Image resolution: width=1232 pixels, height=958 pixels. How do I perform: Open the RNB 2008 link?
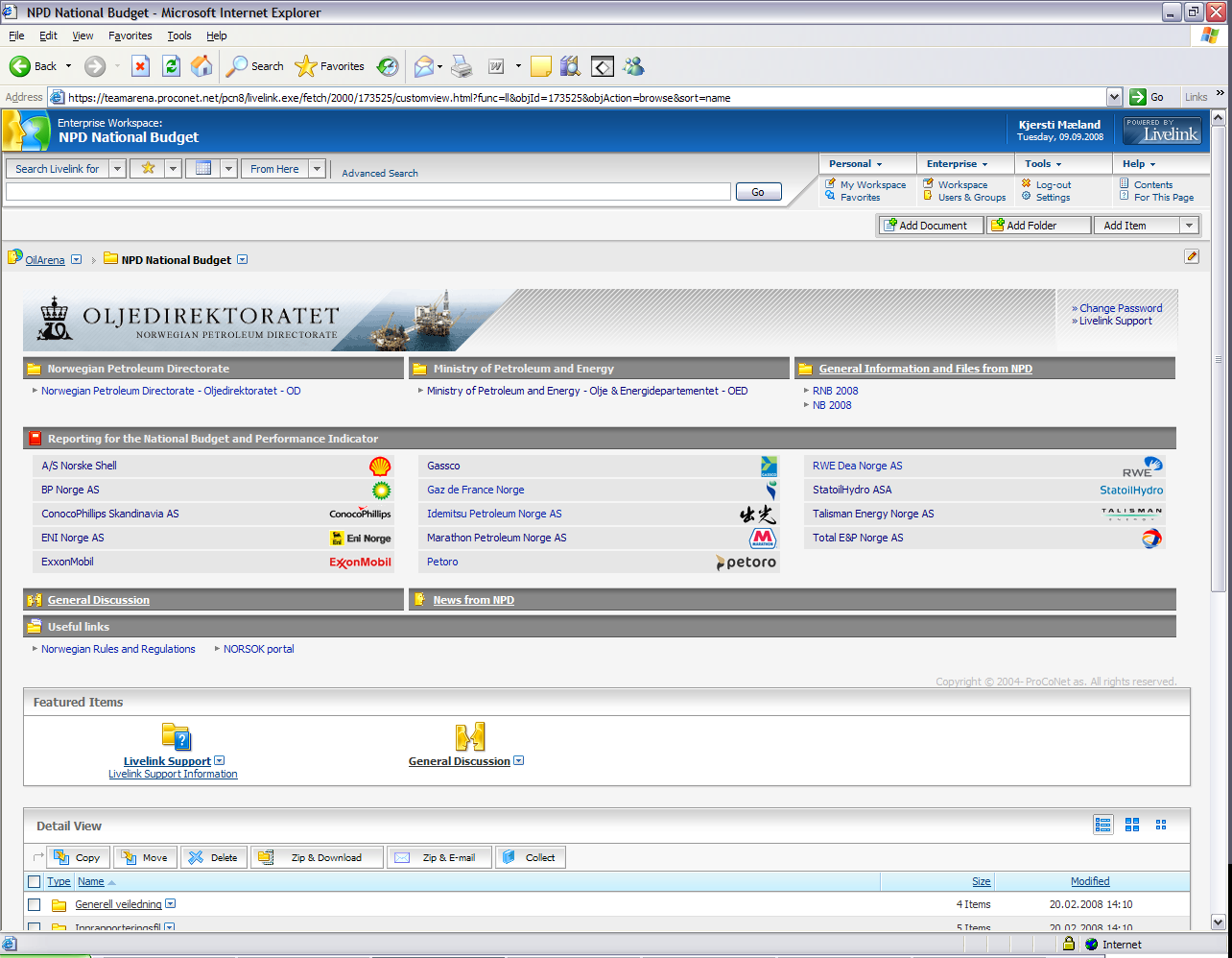tap(835, 391)
